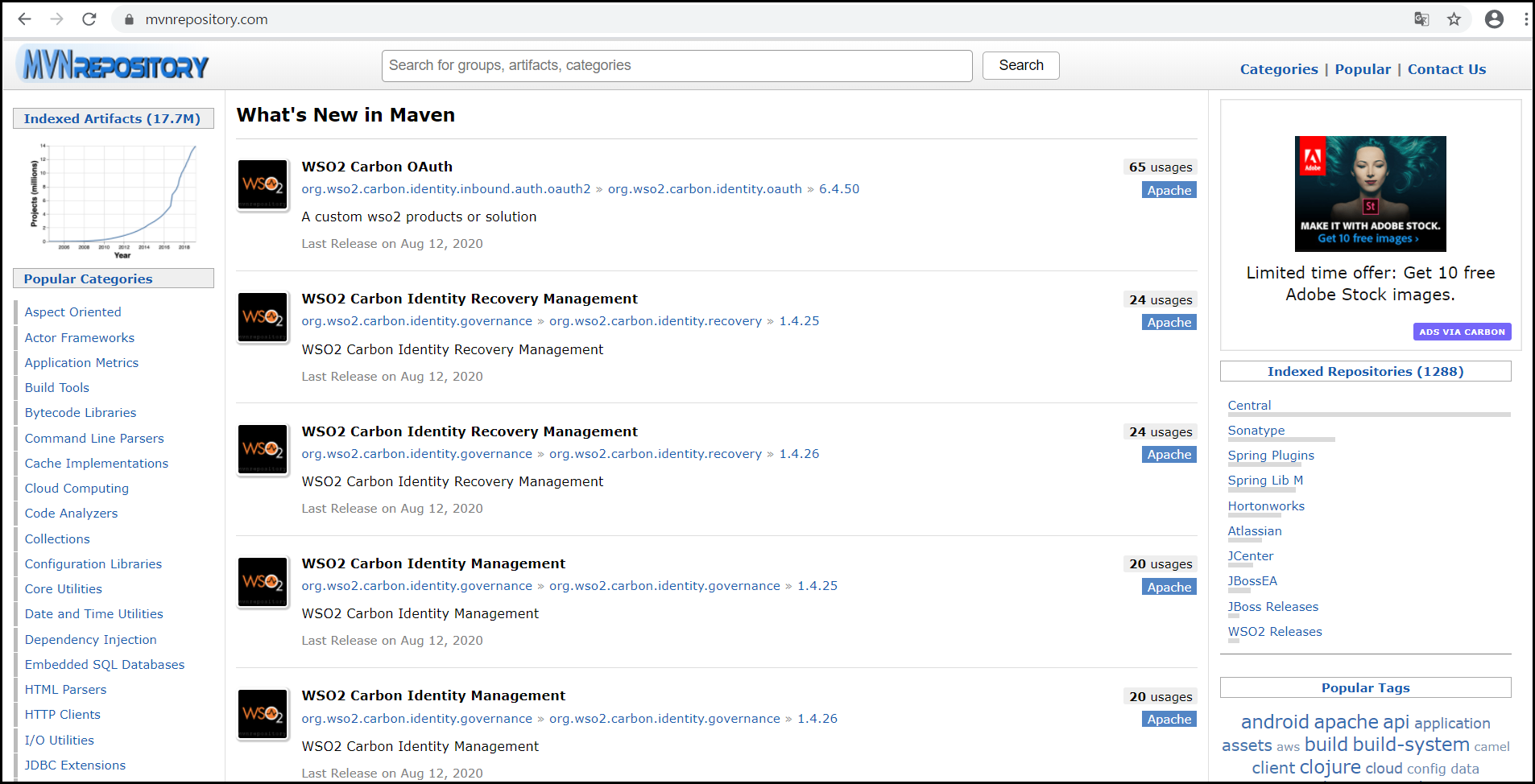Image resolution: width=1535 pixels, height=784 pixels.
Task: Open Configuration Libraries category
Action: click(x=93, y=564)
